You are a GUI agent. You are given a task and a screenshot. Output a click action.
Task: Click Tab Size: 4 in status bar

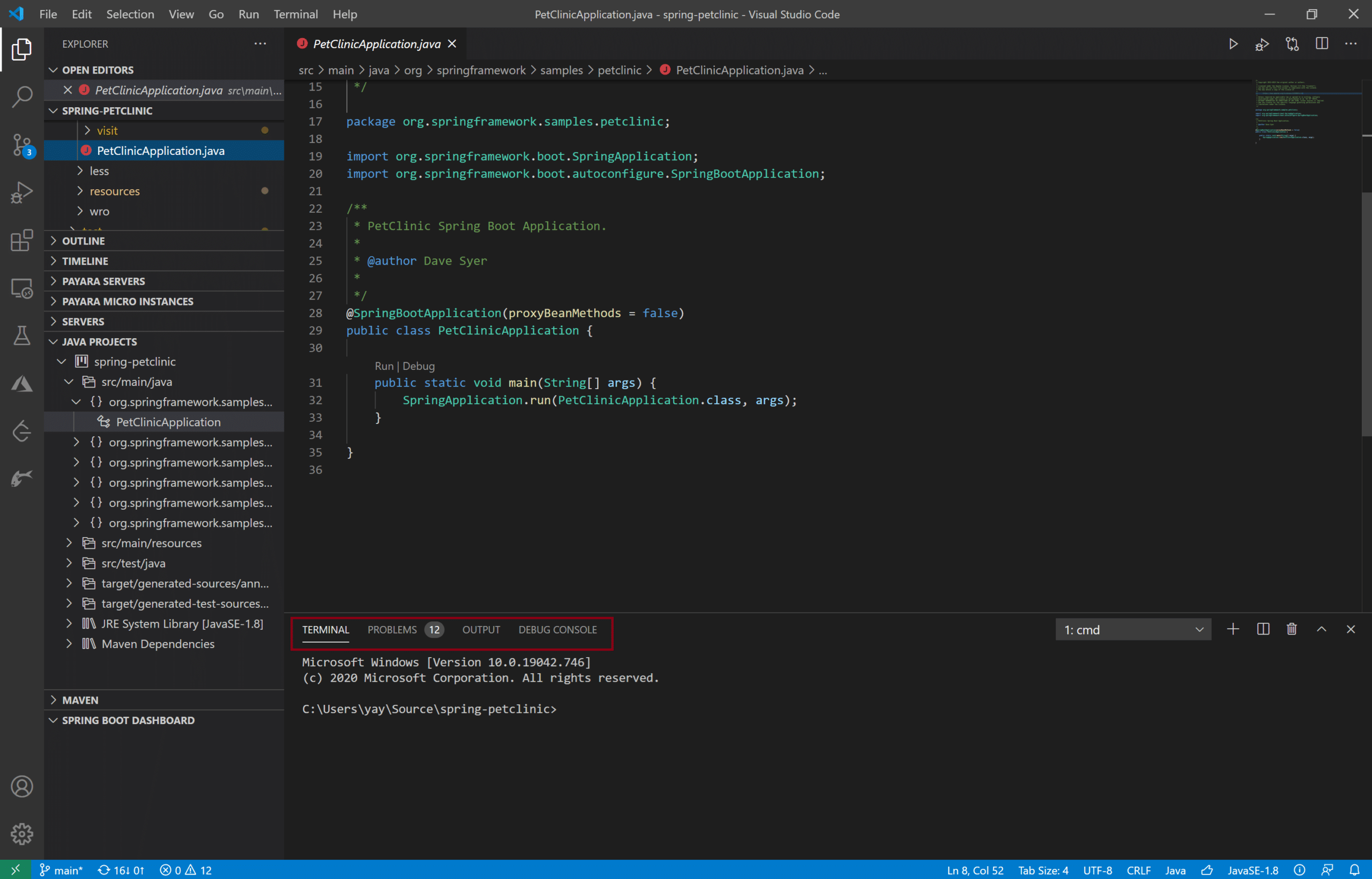tap(1043, 870)
